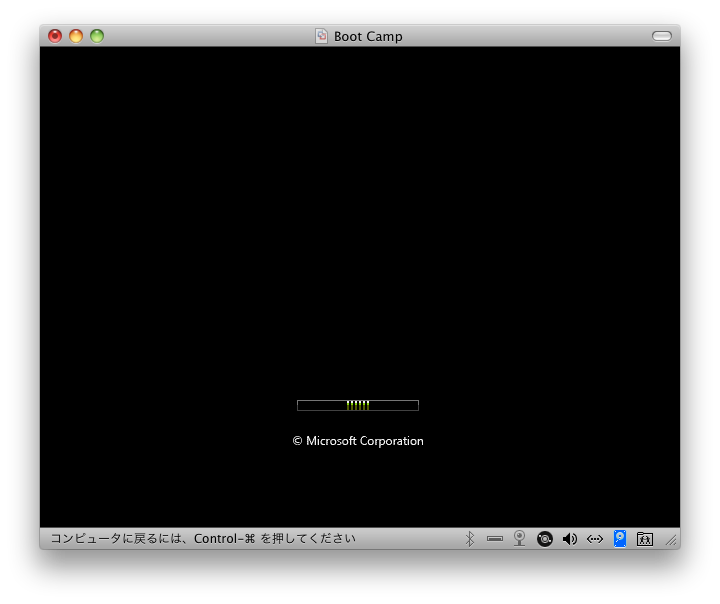Image resolution: width=720 pixels, height=604 pixels.
Task: Open the CD/DVD drive icon
Action: [545, 539]
